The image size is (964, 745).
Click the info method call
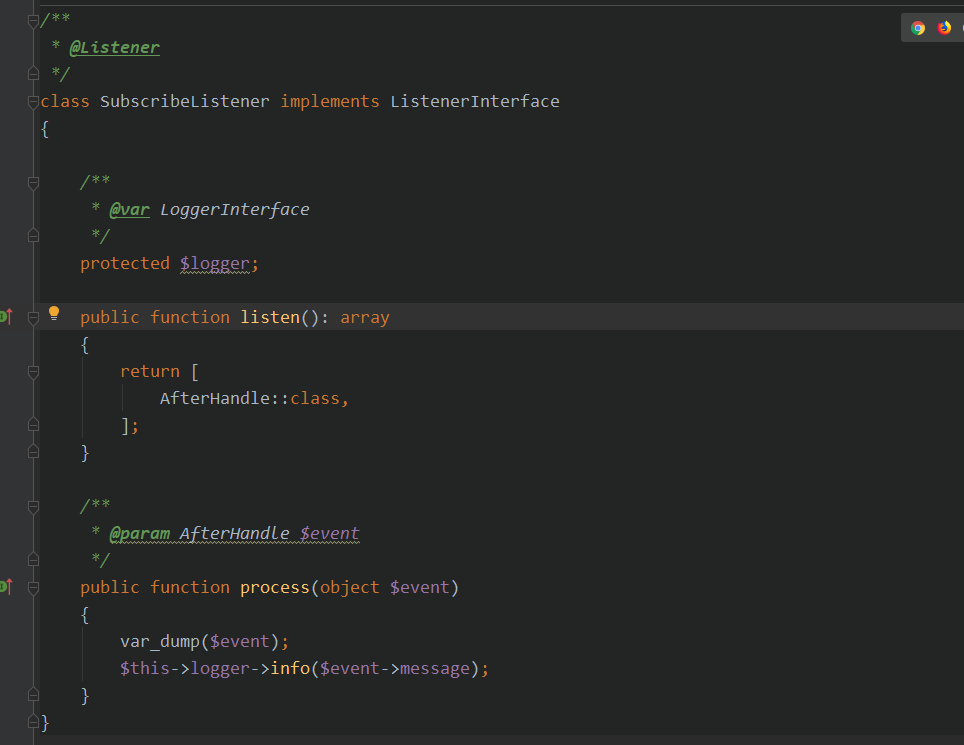290,668
